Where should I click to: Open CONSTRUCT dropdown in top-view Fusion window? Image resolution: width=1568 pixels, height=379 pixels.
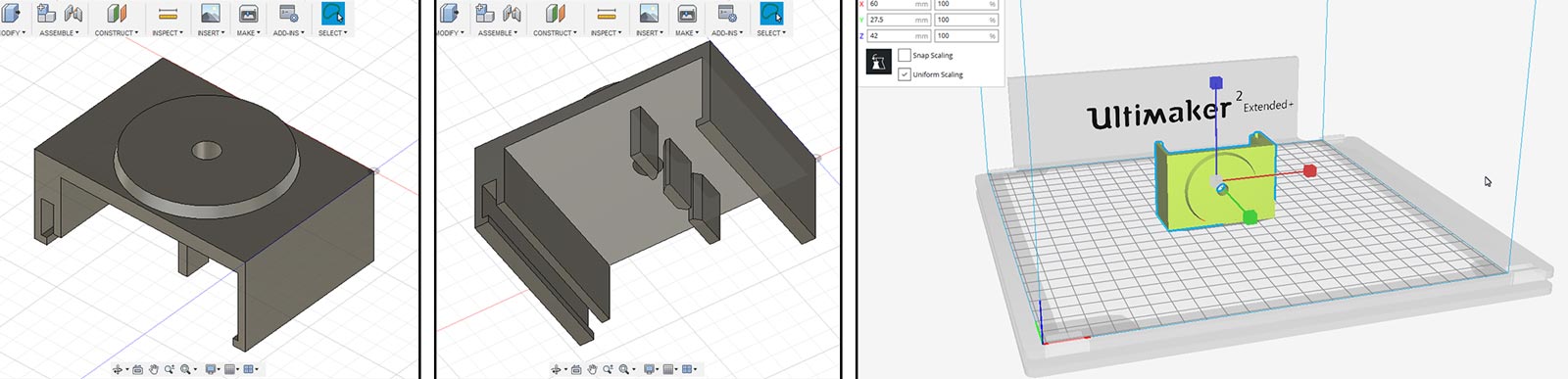[x=116, y=33]
